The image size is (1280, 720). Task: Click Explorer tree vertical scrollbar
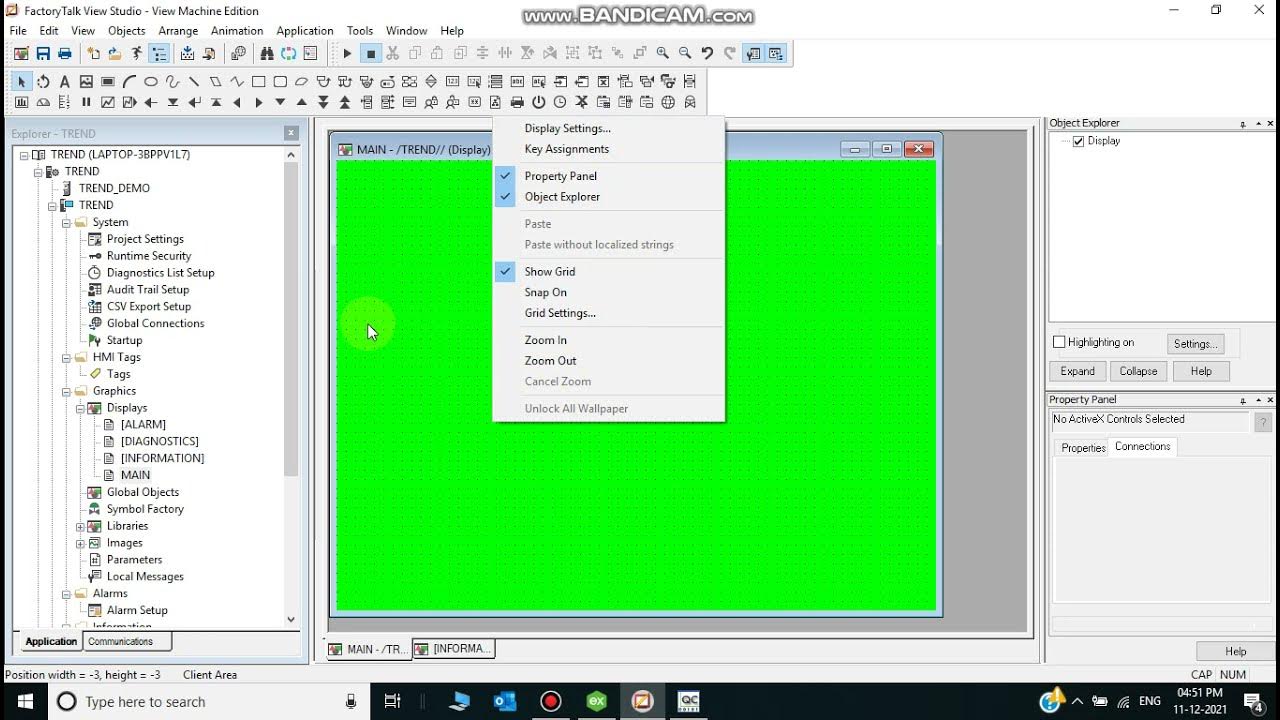[291, 387]
